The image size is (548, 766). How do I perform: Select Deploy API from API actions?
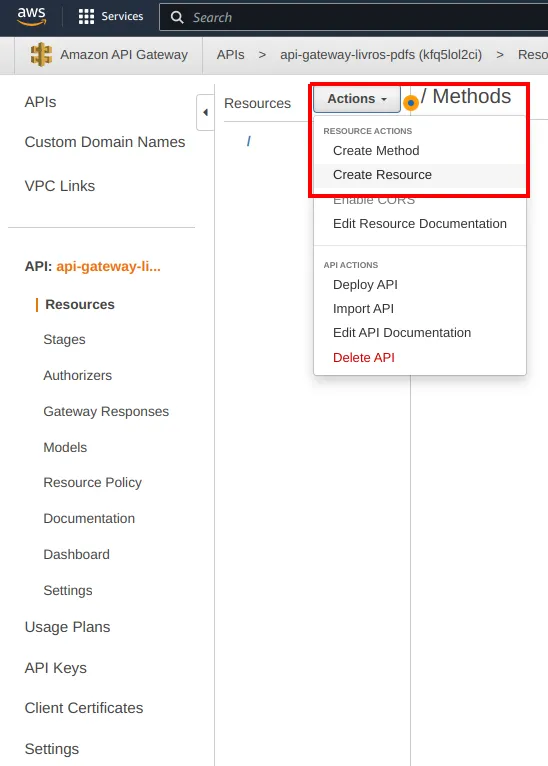coord(365,285)
